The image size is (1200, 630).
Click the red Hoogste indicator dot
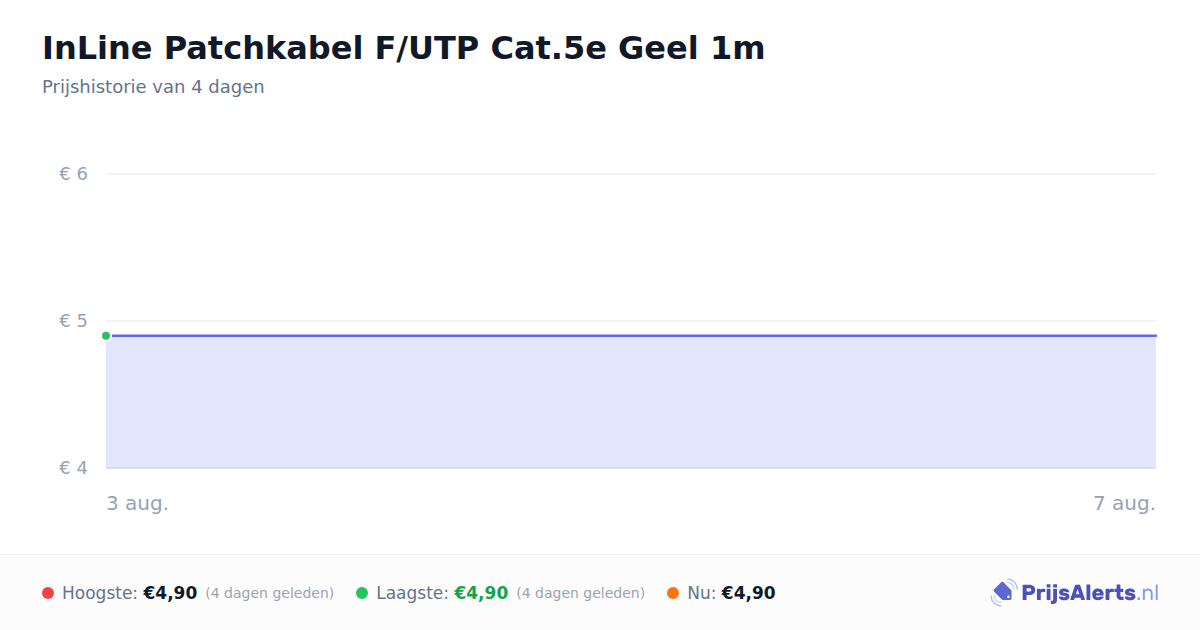[48, 593]
